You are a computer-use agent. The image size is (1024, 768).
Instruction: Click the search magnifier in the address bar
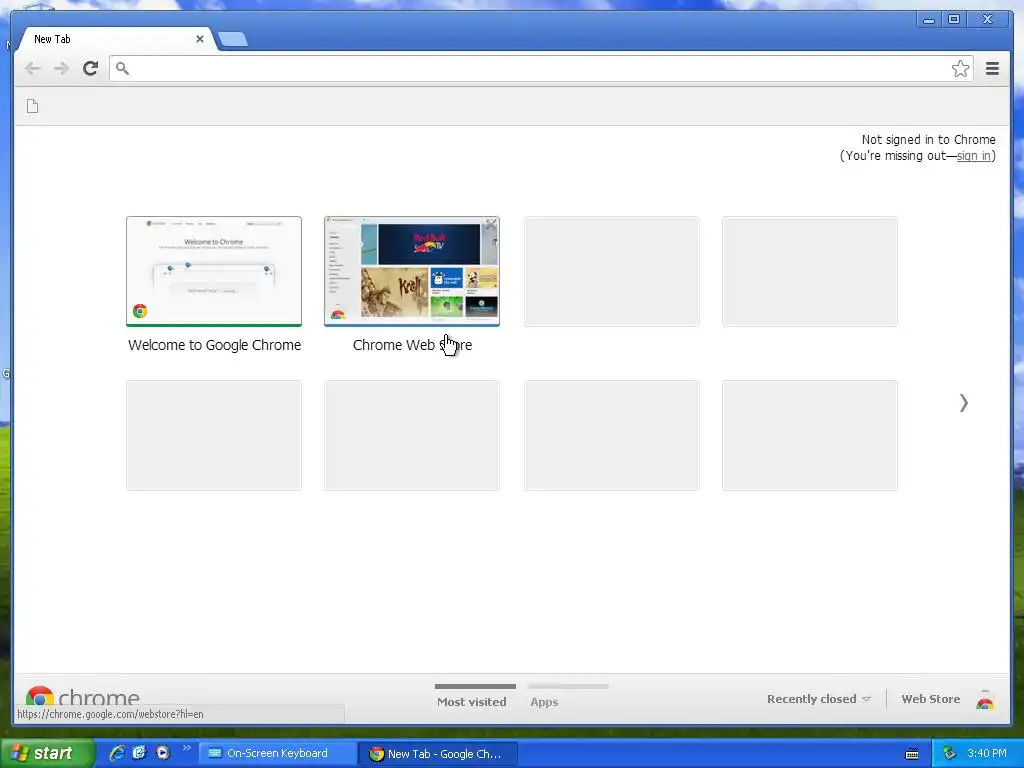122,68
